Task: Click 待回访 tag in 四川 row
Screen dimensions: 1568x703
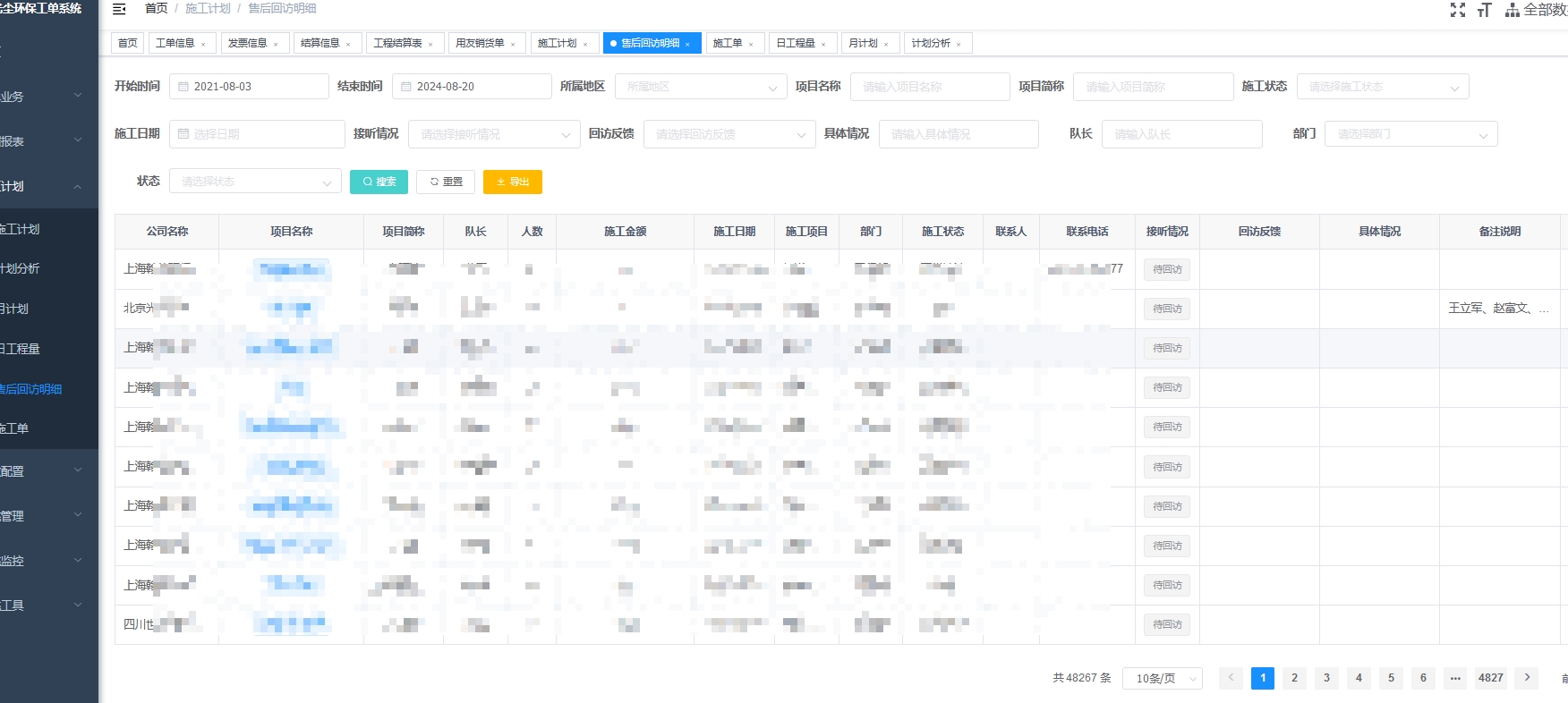Action: [x=1167, y=624]
